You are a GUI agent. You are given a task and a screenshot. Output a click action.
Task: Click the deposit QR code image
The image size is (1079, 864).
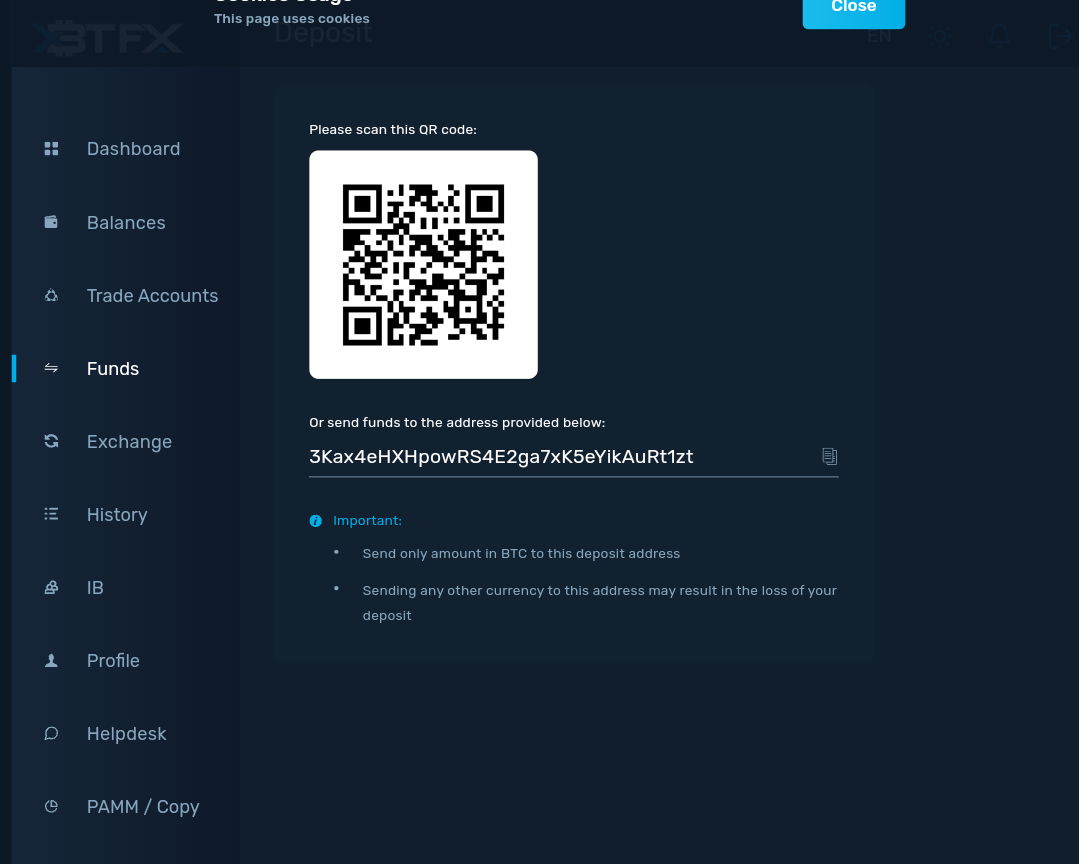423,264
